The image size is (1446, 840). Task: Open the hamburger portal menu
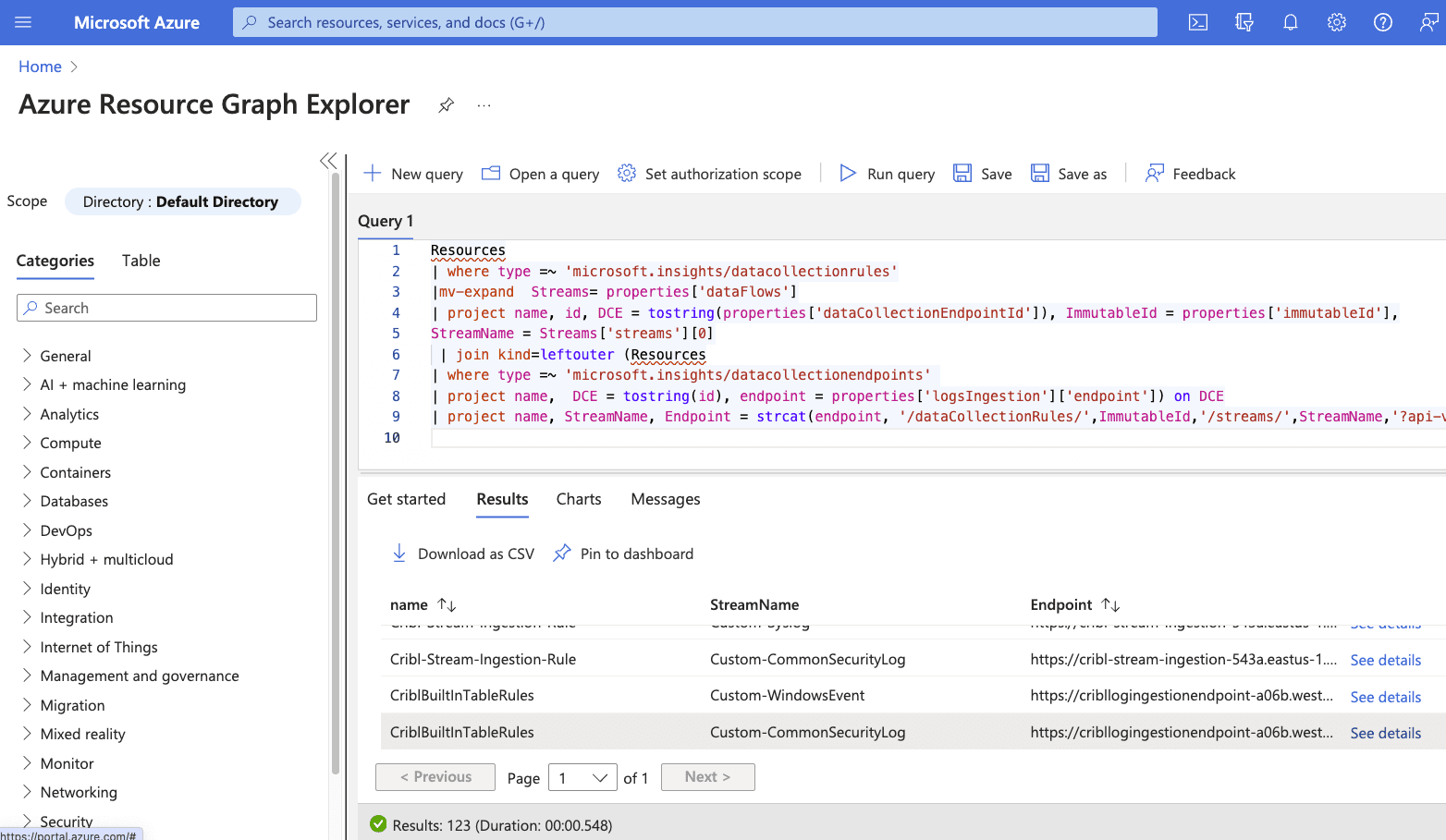pyautogui.click(x=23, y=22)
